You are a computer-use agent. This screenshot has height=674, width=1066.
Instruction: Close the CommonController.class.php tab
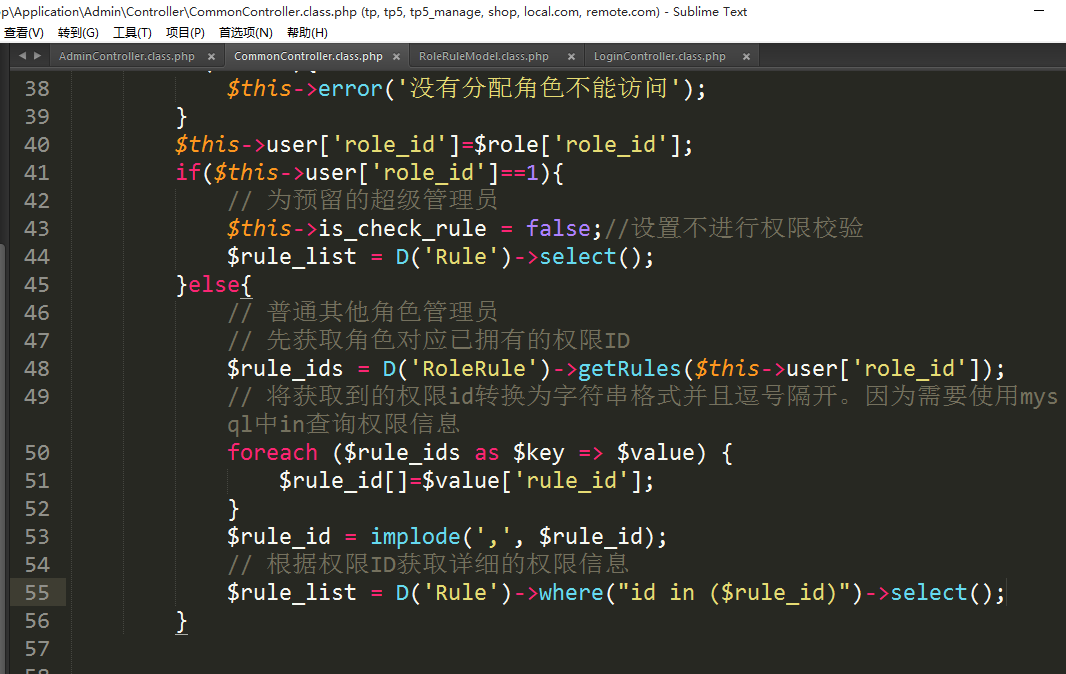397,57
